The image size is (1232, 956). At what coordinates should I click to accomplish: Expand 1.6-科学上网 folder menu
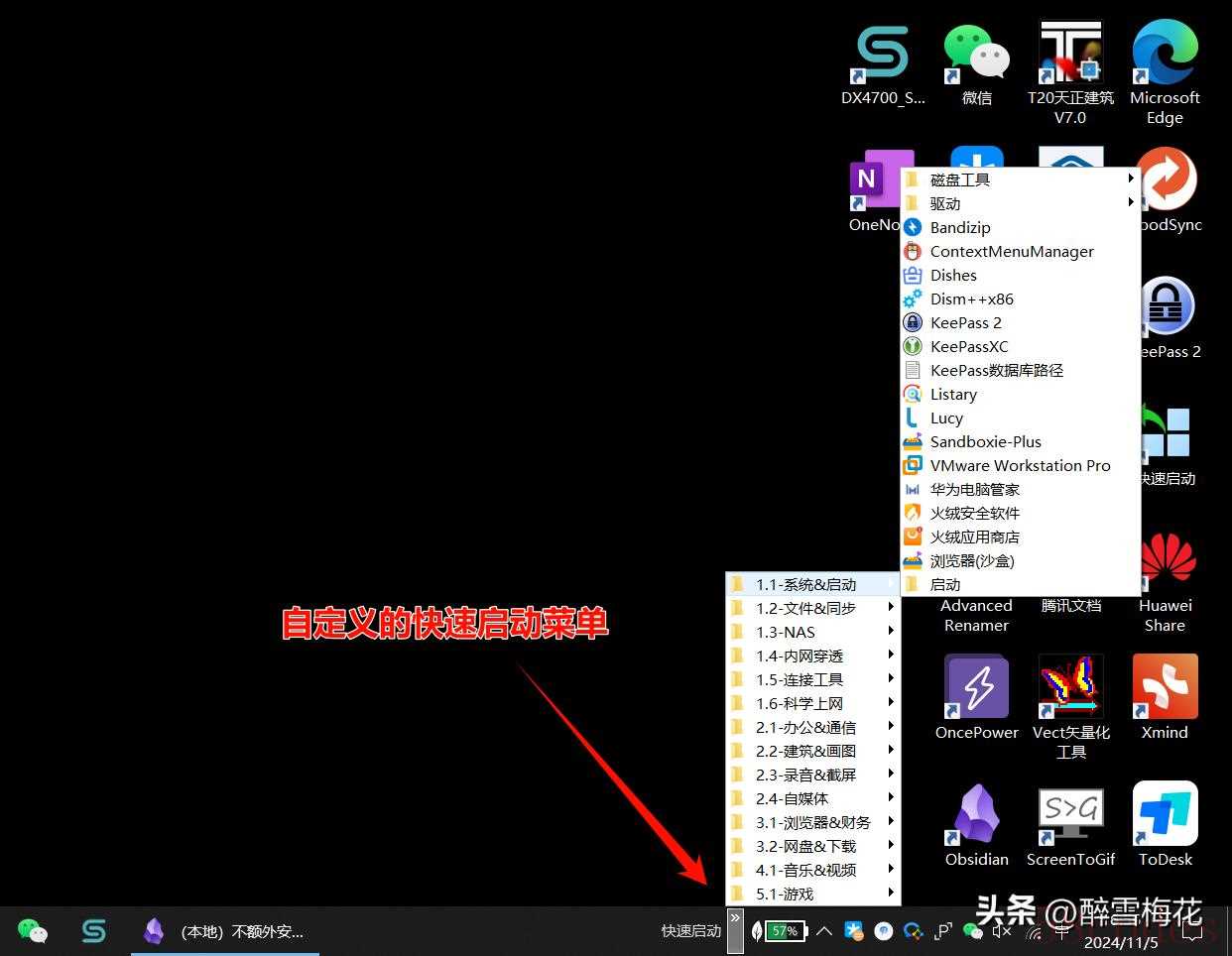[812, 703]
